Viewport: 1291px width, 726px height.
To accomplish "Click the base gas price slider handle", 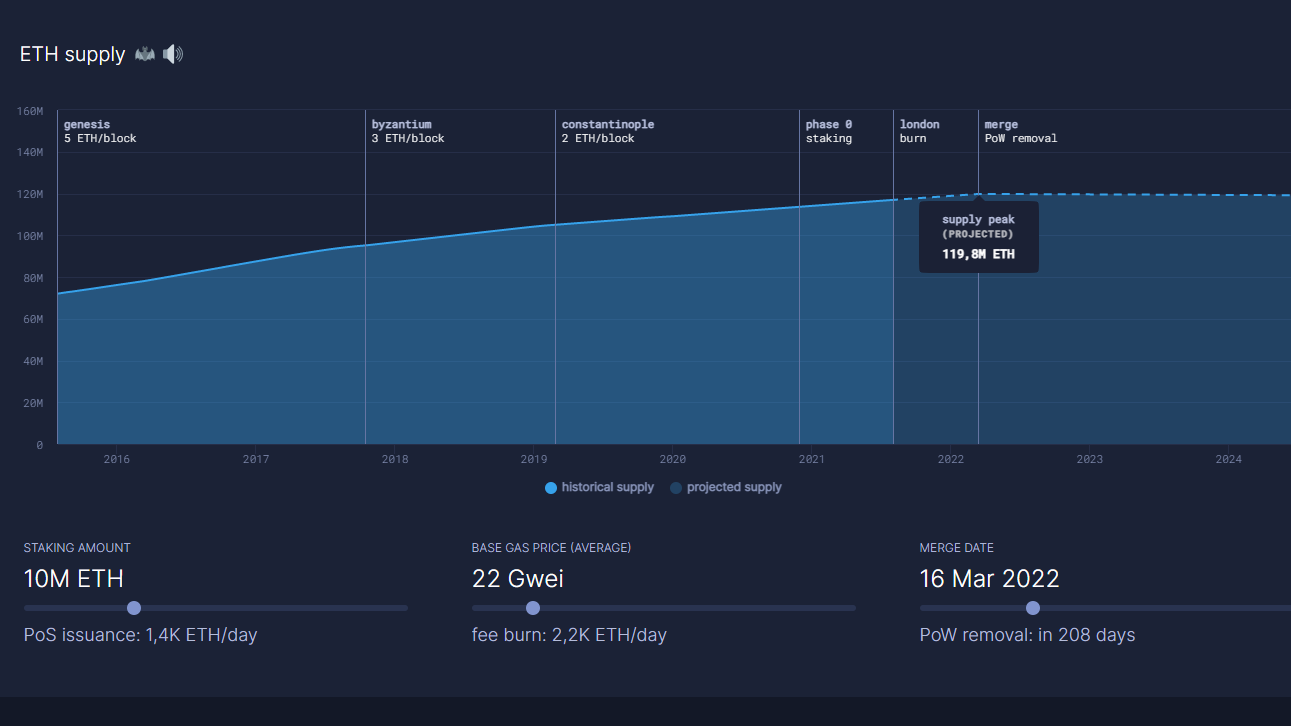I will 533,608.
